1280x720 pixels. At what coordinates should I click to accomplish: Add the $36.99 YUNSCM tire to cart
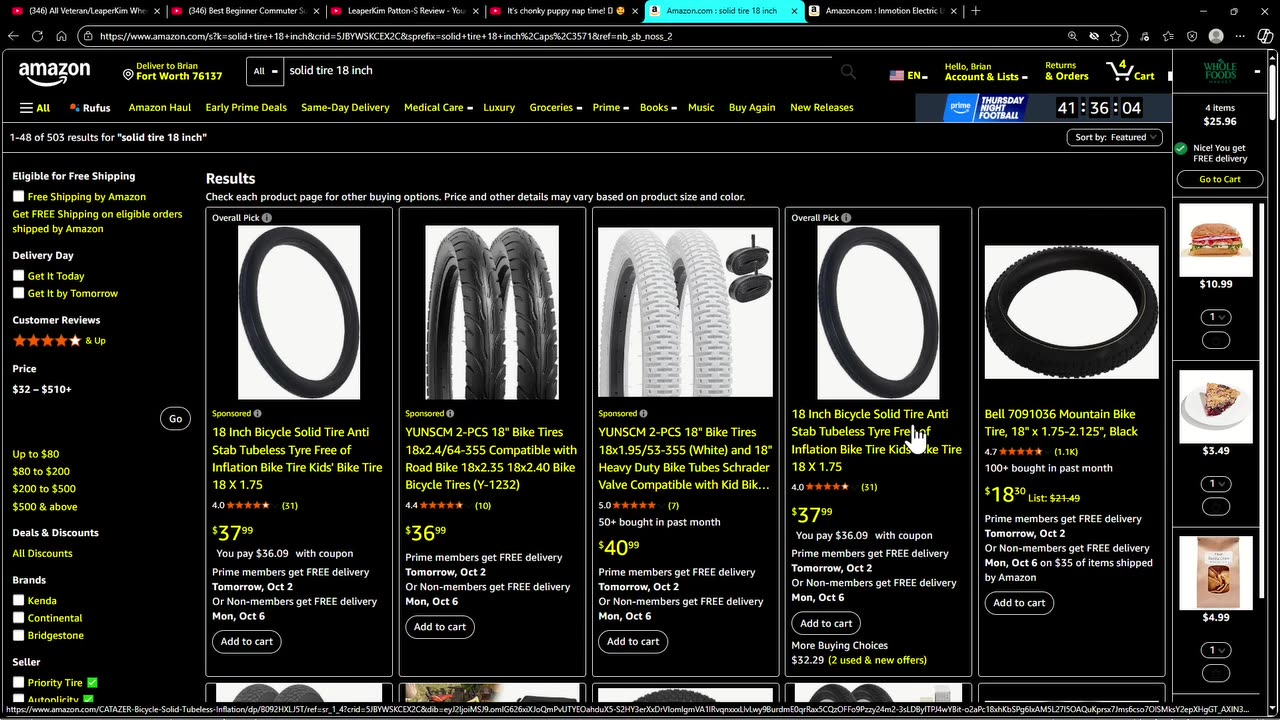440,627
